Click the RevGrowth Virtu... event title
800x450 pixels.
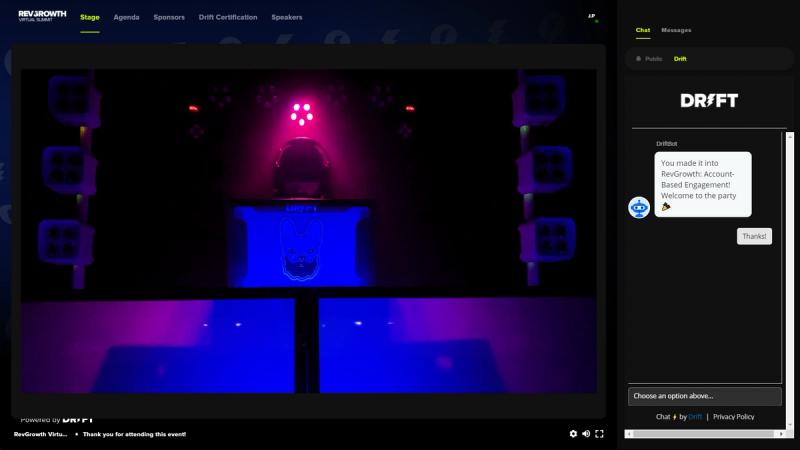[x=40, y=434]
